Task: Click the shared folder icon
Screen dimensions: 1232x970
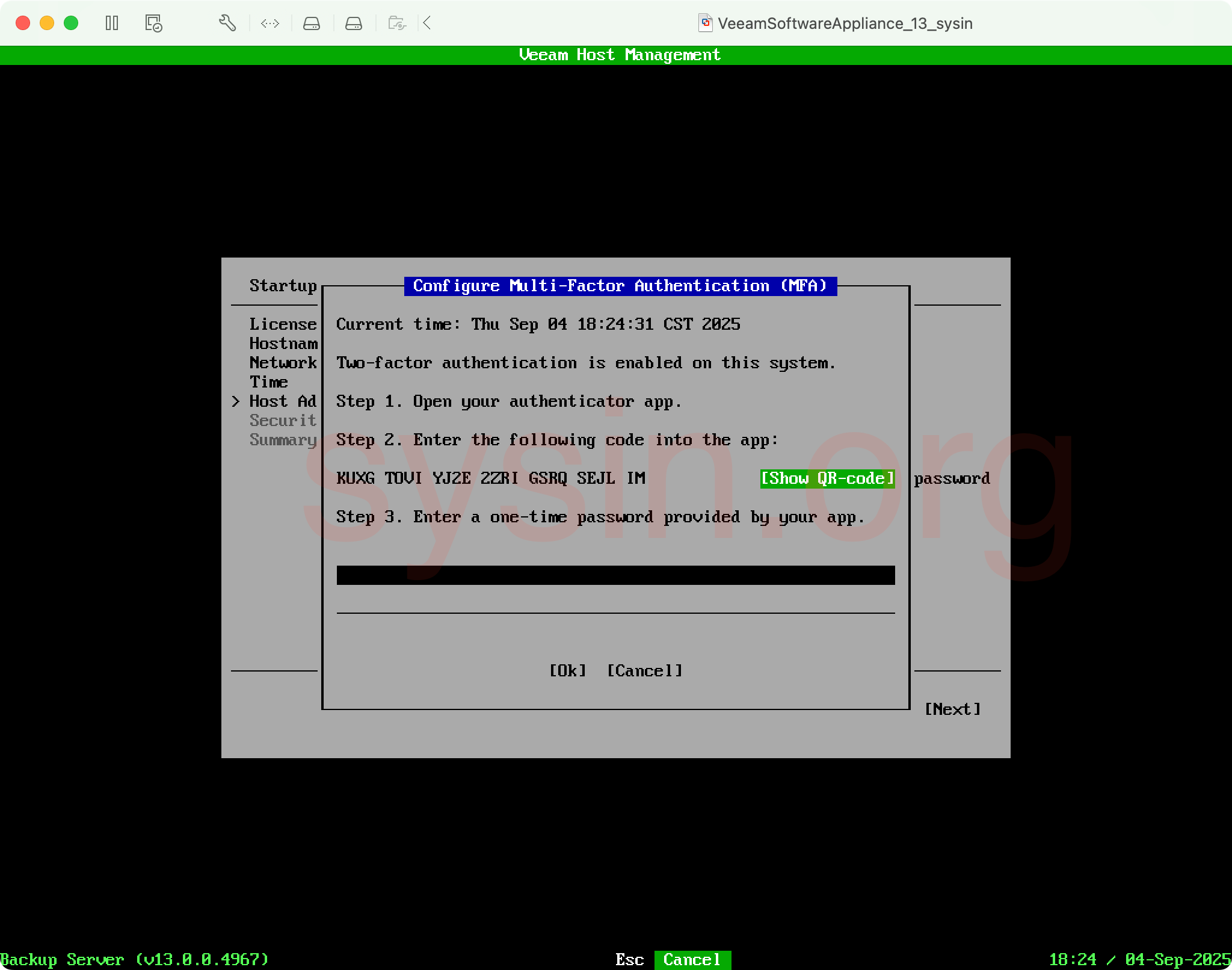Action: click(x=397, y=23)
